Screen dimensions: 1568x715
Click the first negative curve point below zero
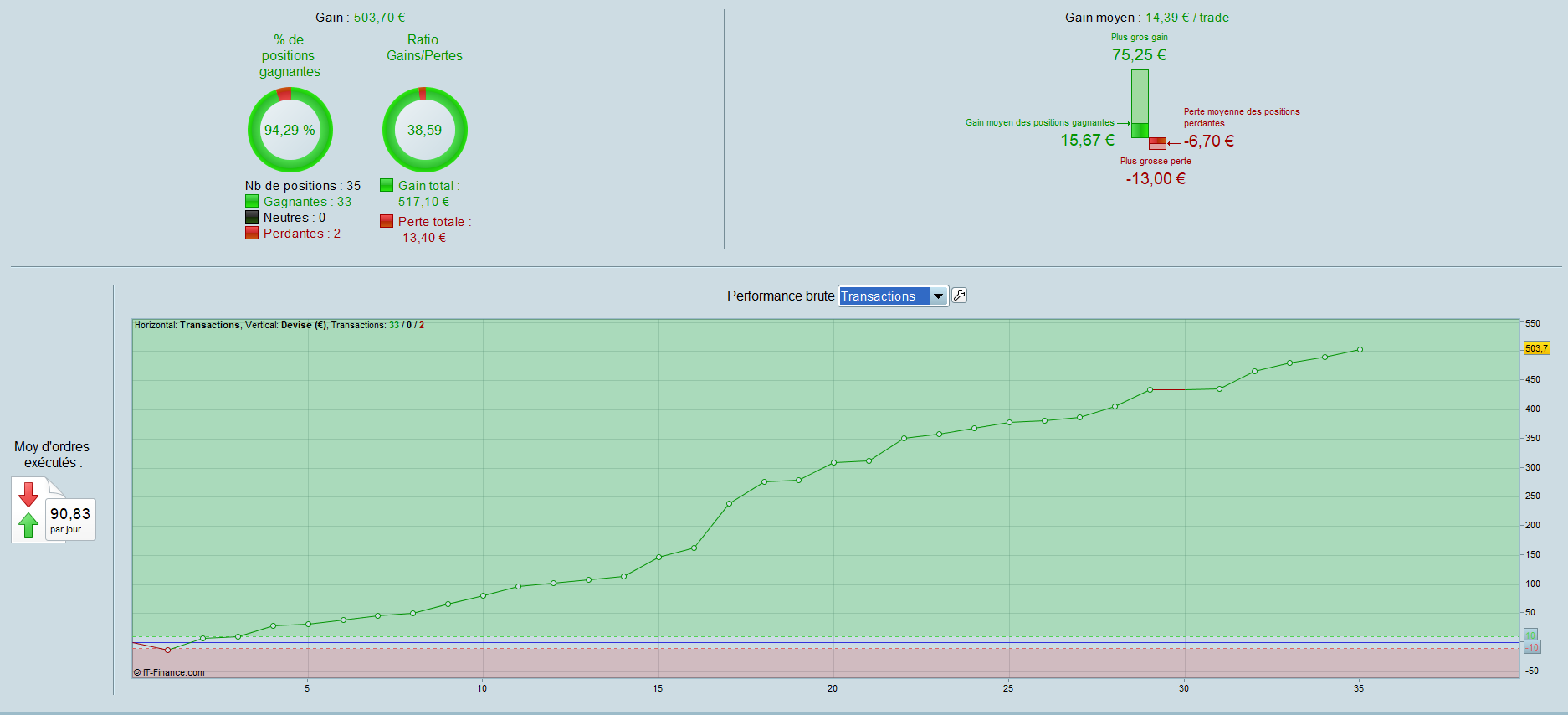click(167, 650)
